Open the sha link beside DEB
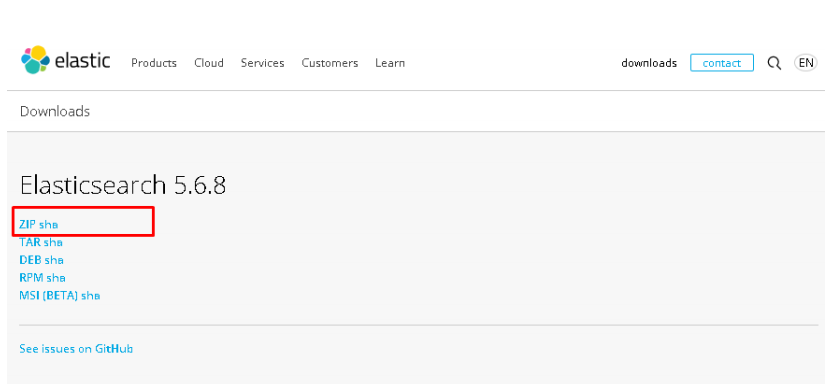827x384 pixels. coord(54,260)
